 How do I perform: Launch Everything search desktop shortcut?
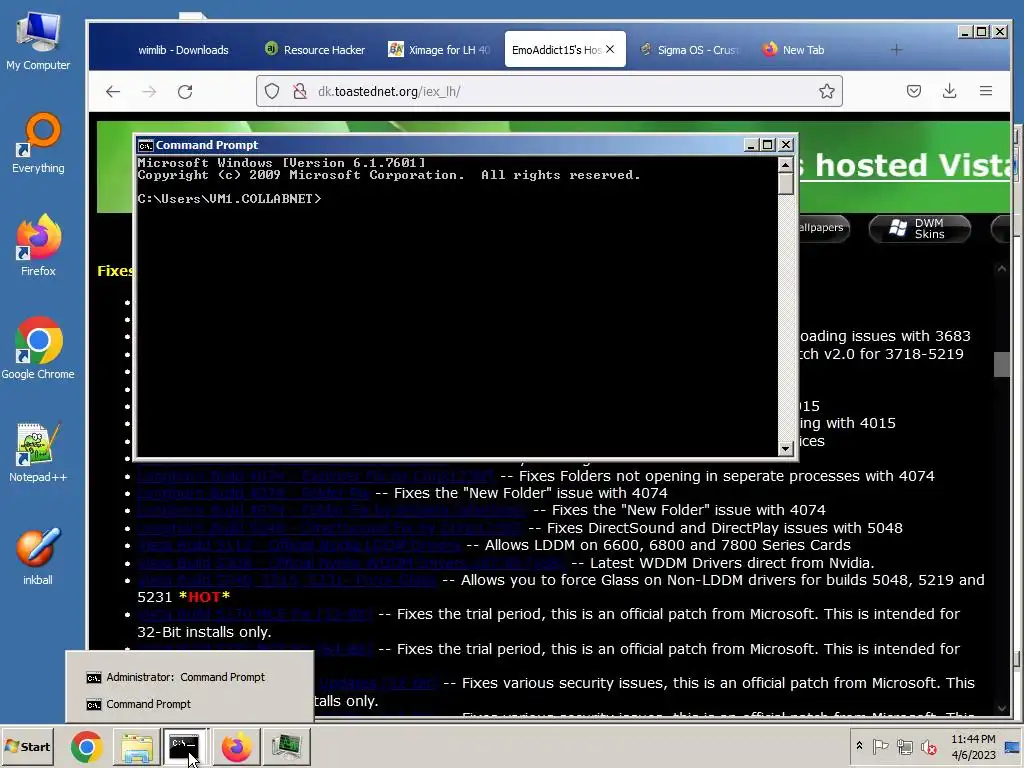point(38,144)
